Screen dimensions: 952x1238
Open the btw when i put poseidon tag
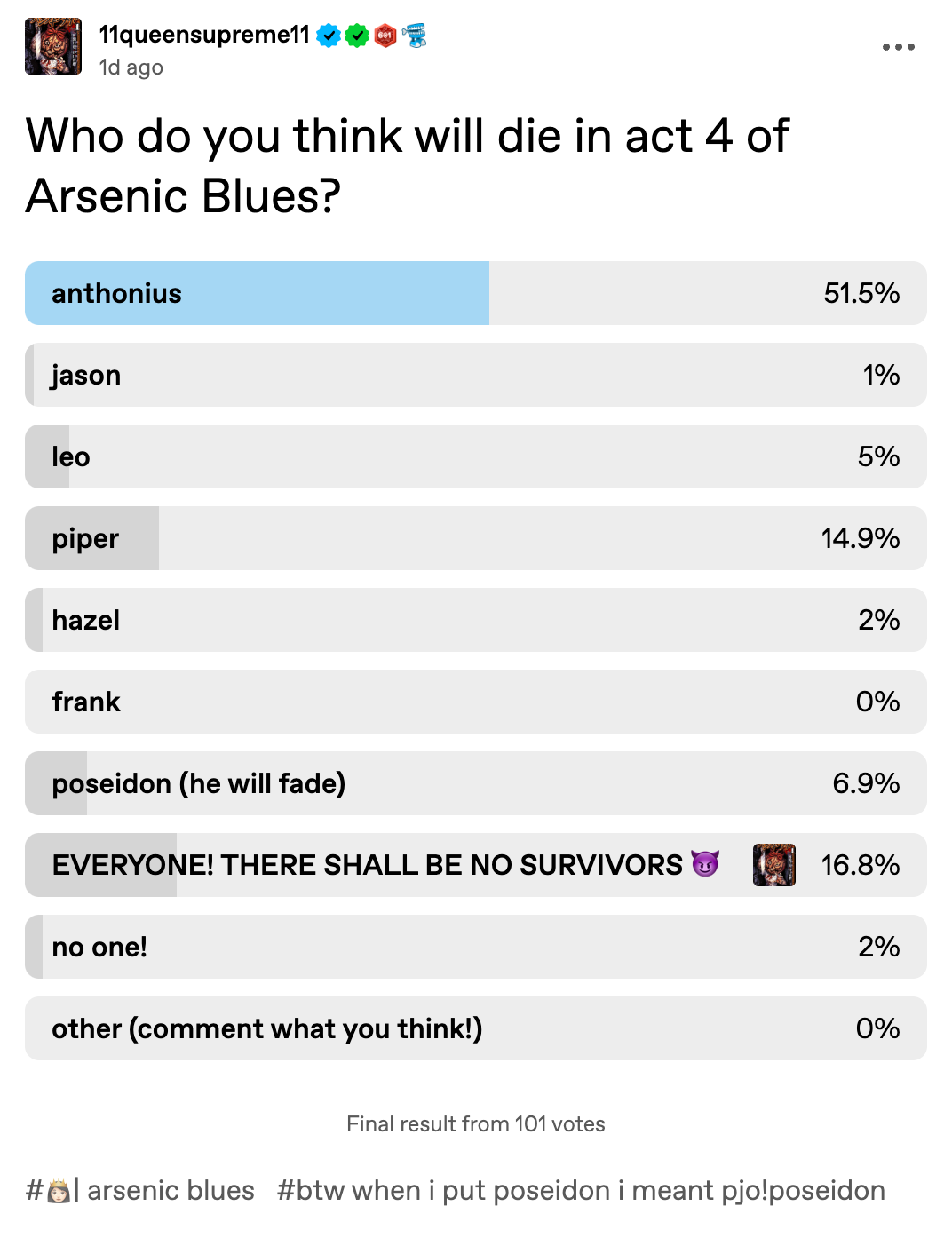pos(581,1190)
